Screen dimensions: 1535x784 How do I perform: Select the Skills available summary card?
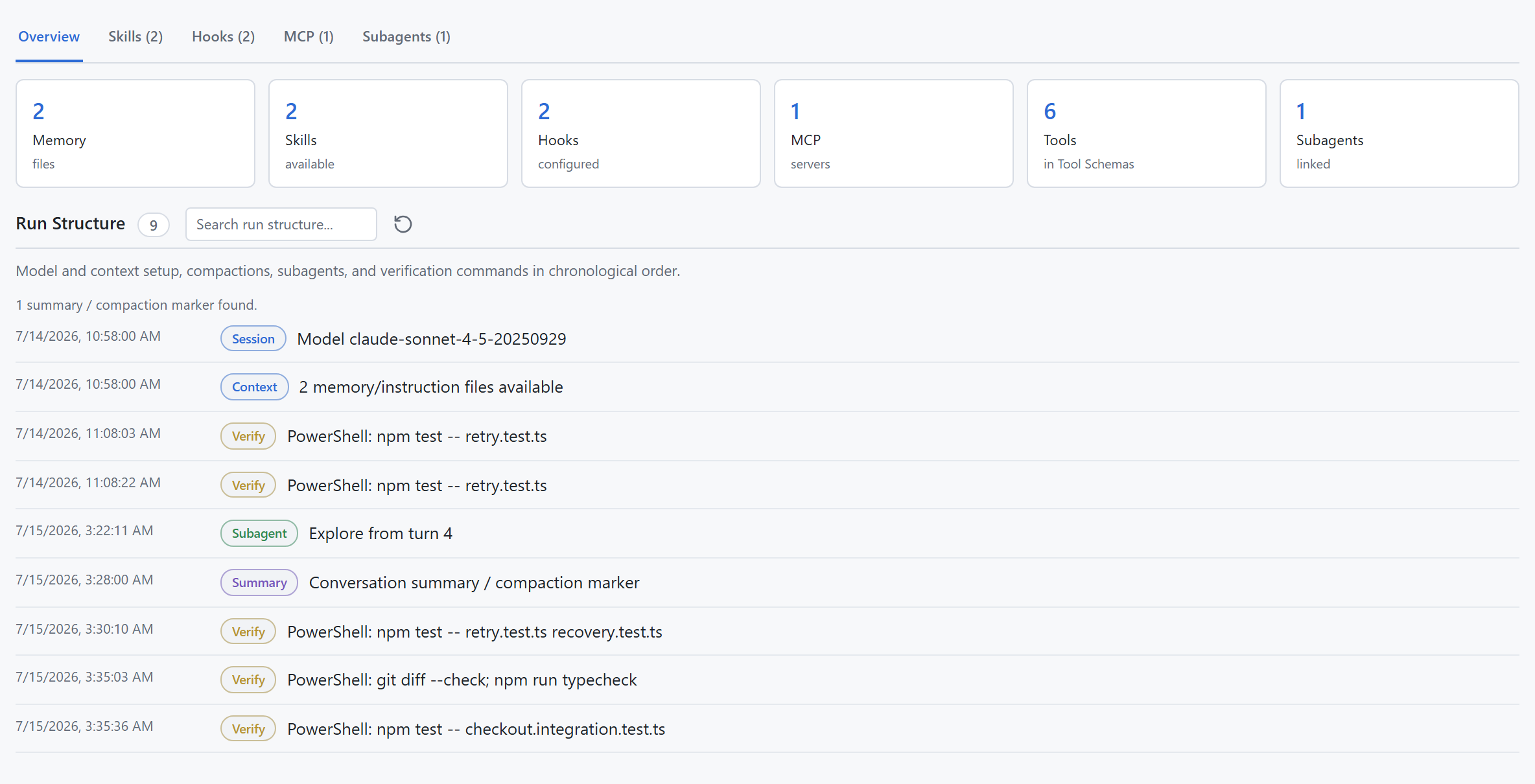388,133
